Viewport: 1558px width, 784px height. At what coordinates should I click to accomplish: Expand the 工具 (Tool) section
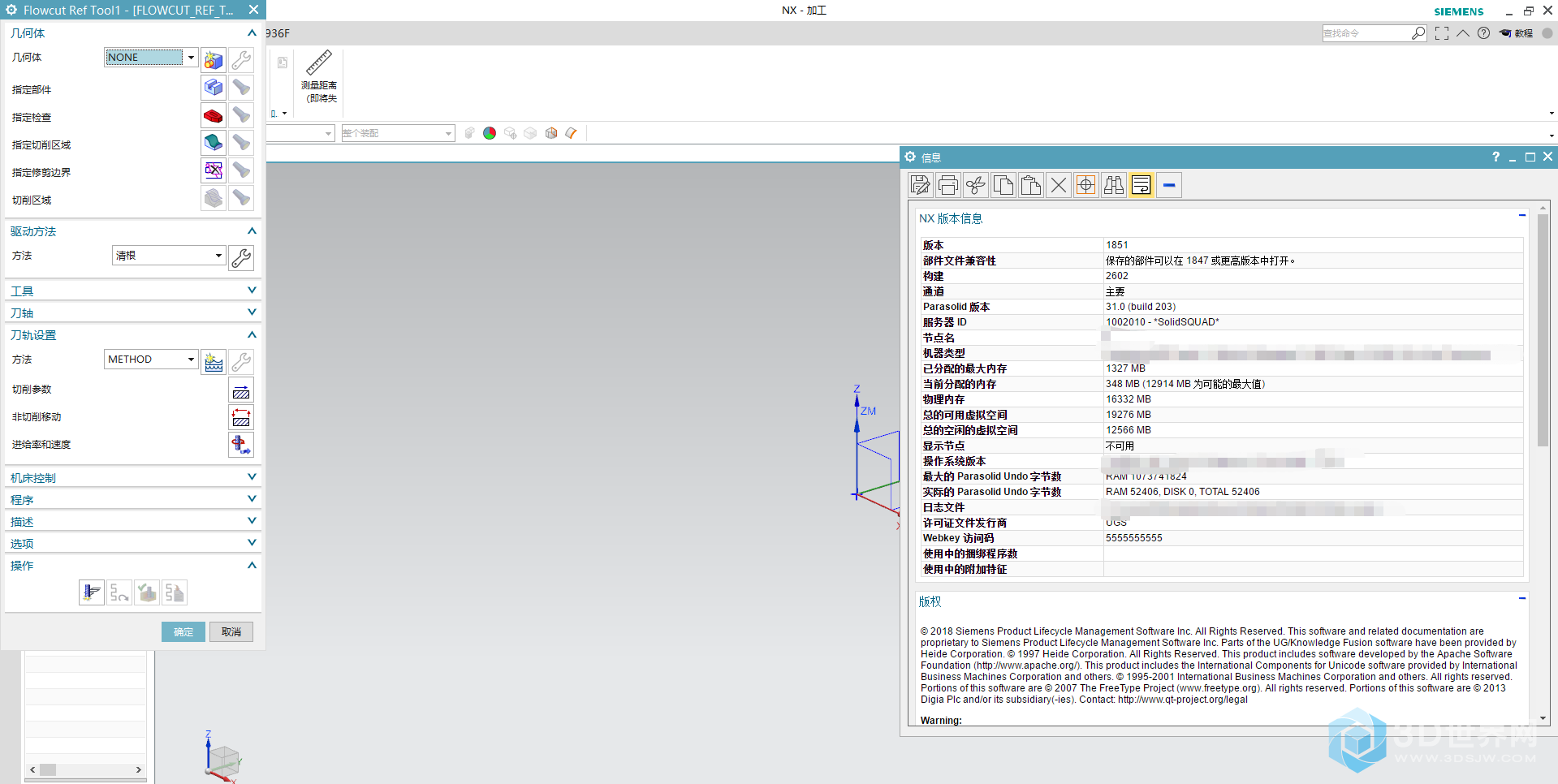[252, 291]
